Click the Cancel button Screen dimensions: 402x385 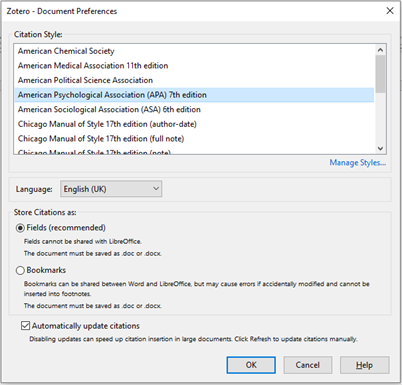[x=308, y=365]
